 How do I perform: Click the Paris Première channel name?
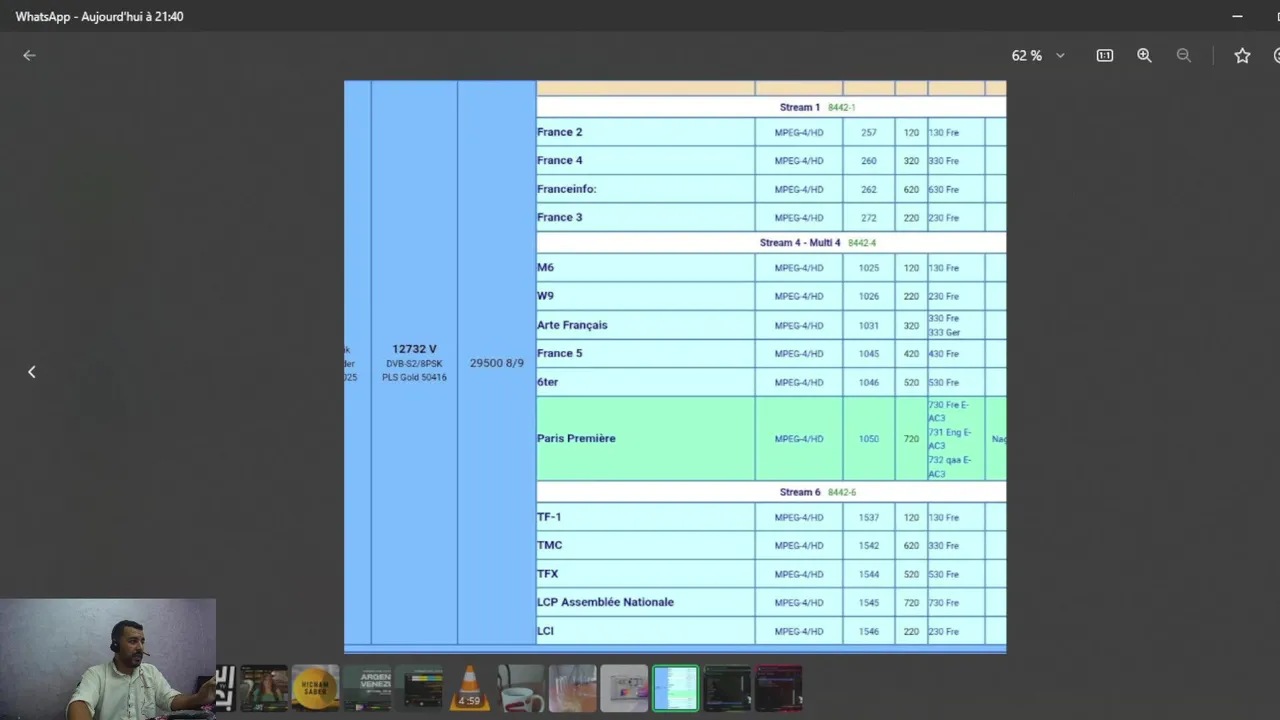pyautogui.click(x=576, y=438)
